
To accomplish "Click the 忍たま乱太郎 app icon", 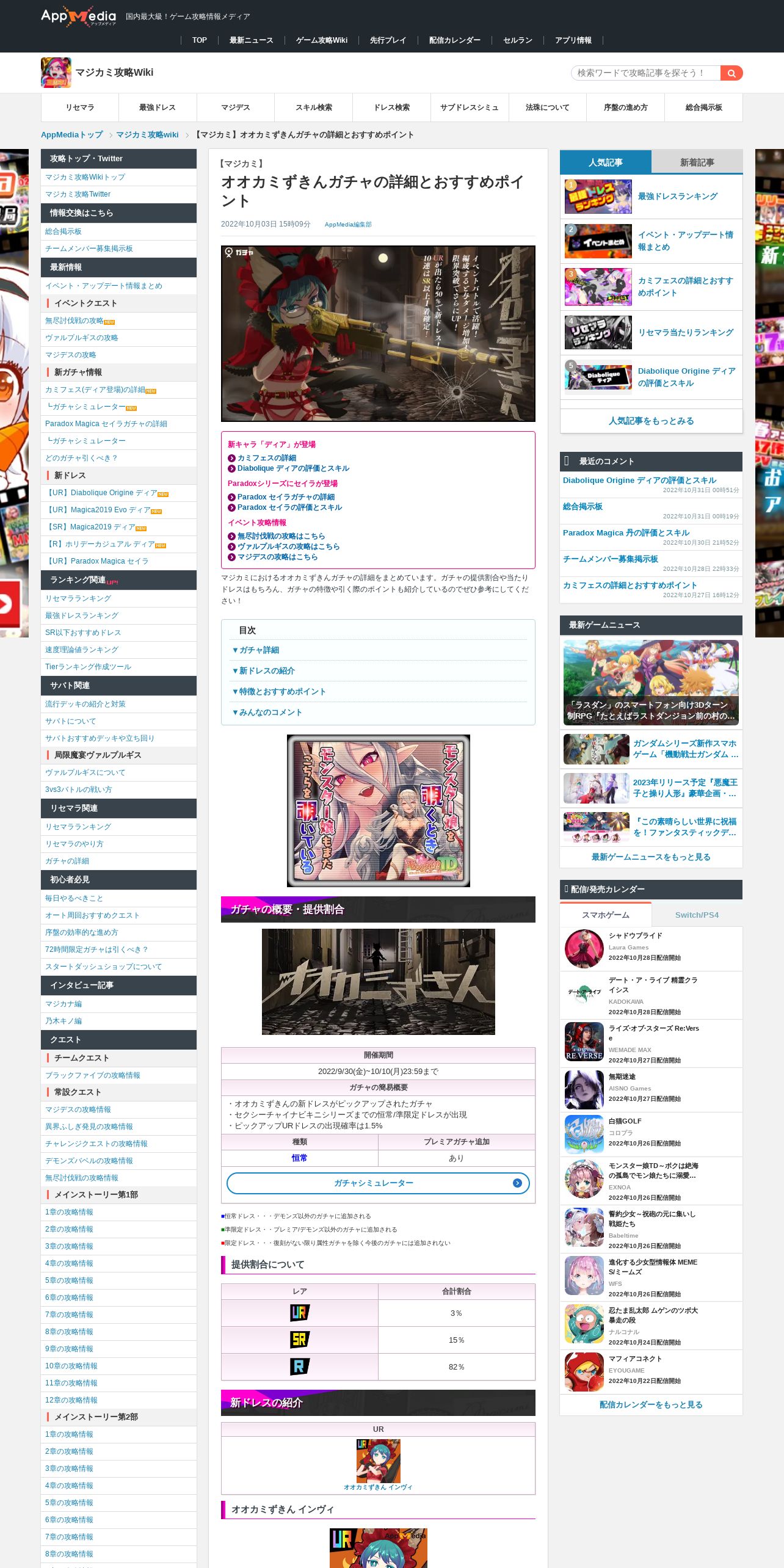I will pyautogui.click(x=584, y=1324).
